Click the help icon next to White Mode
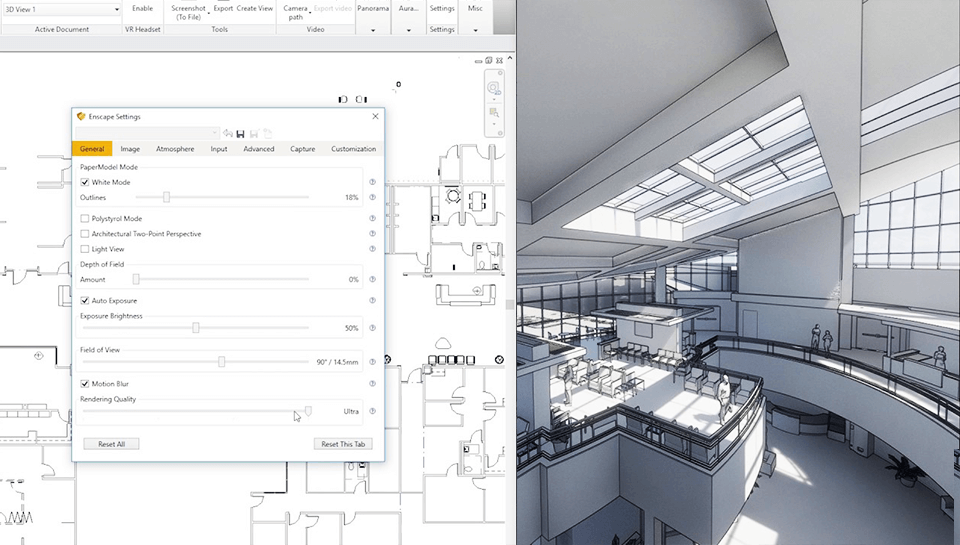The width and height of the screenshot is (960, 545). 372,182
